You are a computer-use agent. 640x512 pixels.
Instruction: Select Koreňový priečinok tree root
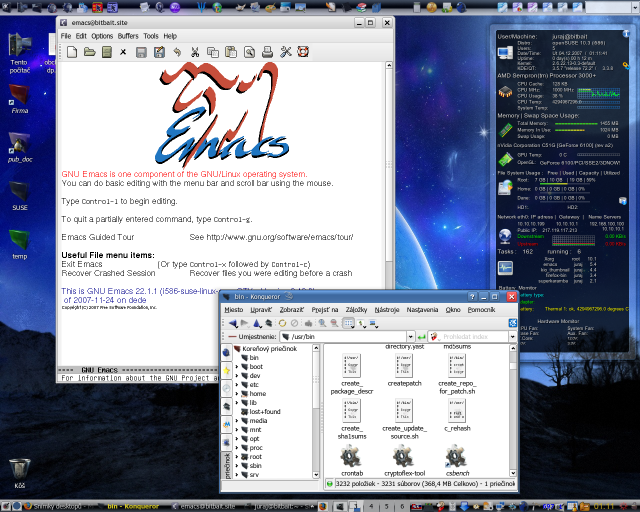coord(265,349)
